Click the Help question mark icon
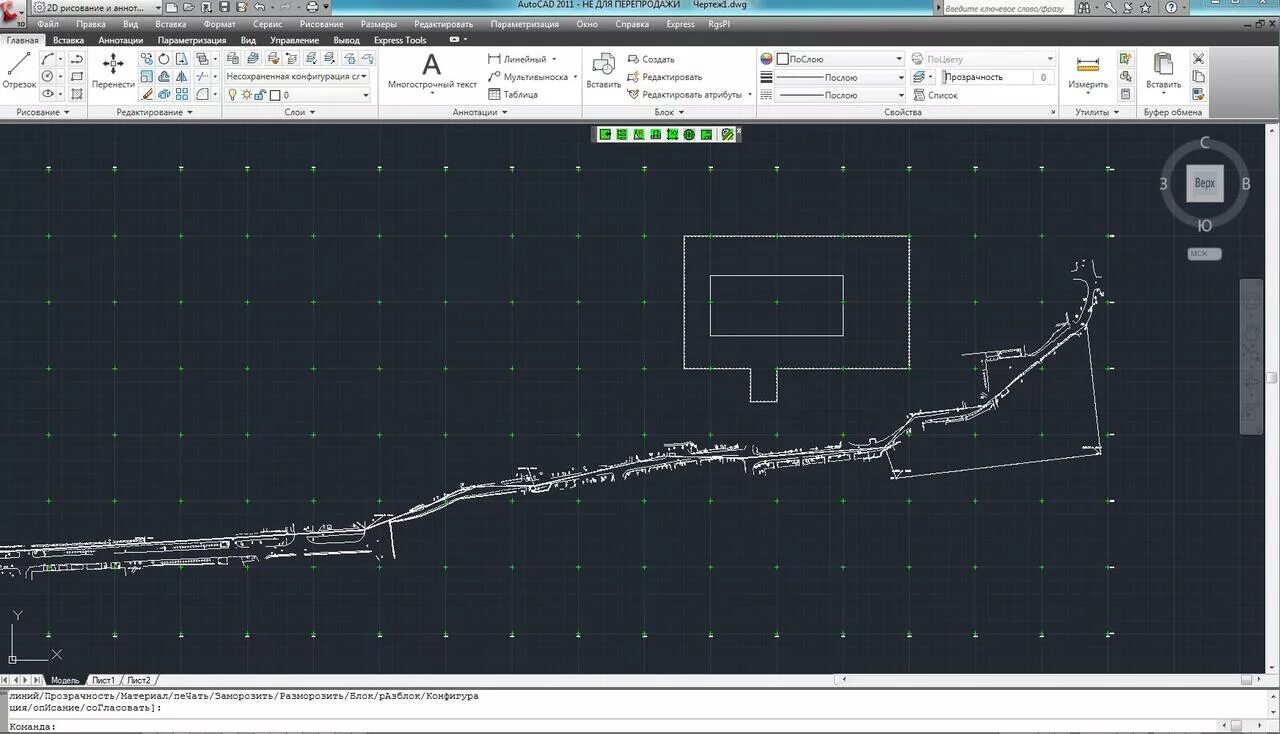 [x=1172, y=7]
